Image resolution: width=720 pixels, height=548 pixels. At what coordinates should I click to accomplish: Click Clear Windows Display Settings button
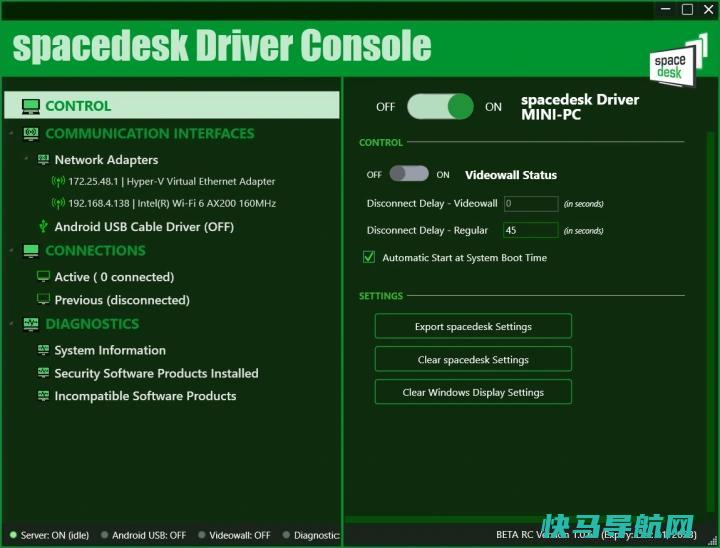coord(473,392)
